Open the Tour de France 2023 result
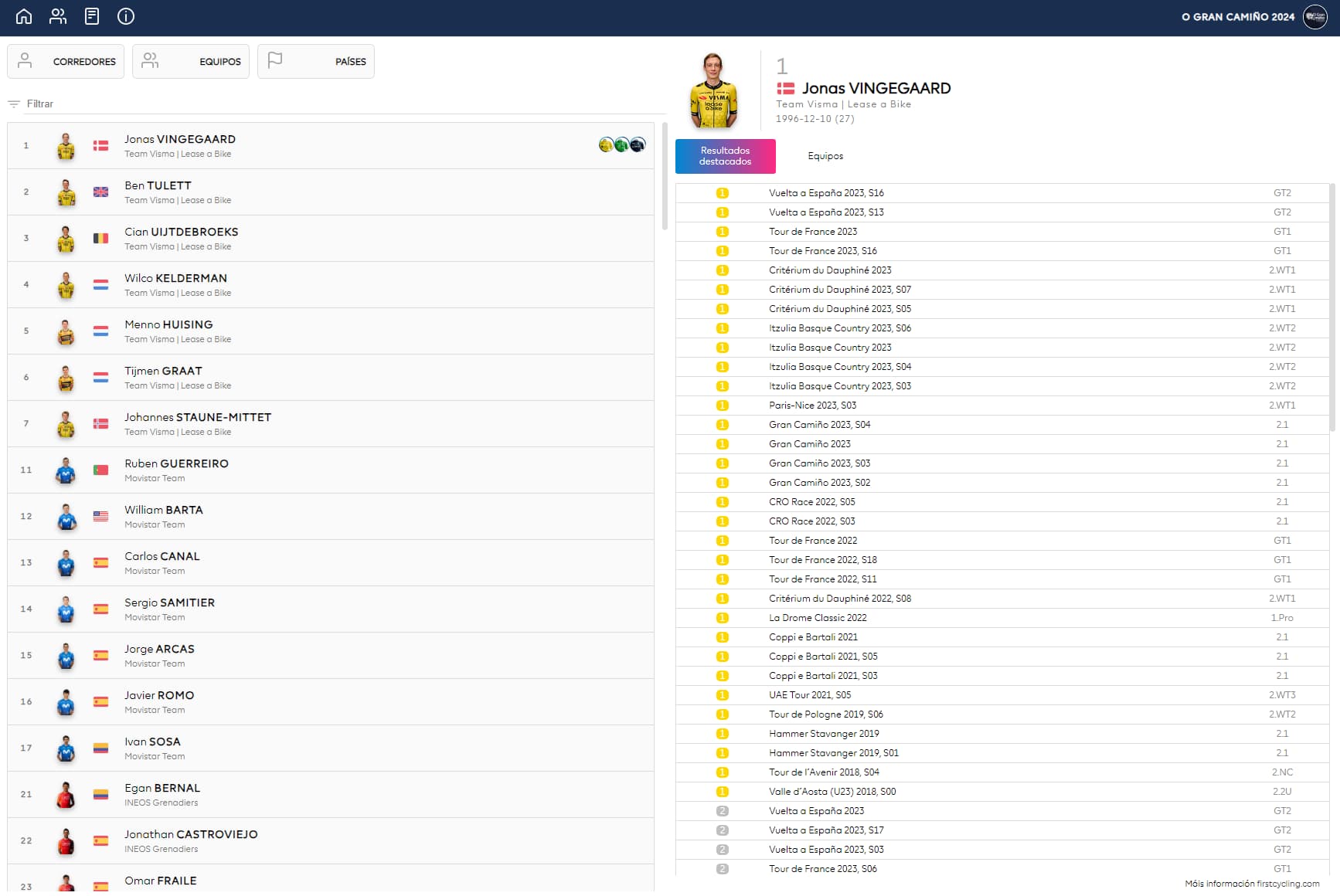Screen dimensions: 1340x896 pos(813,232)
